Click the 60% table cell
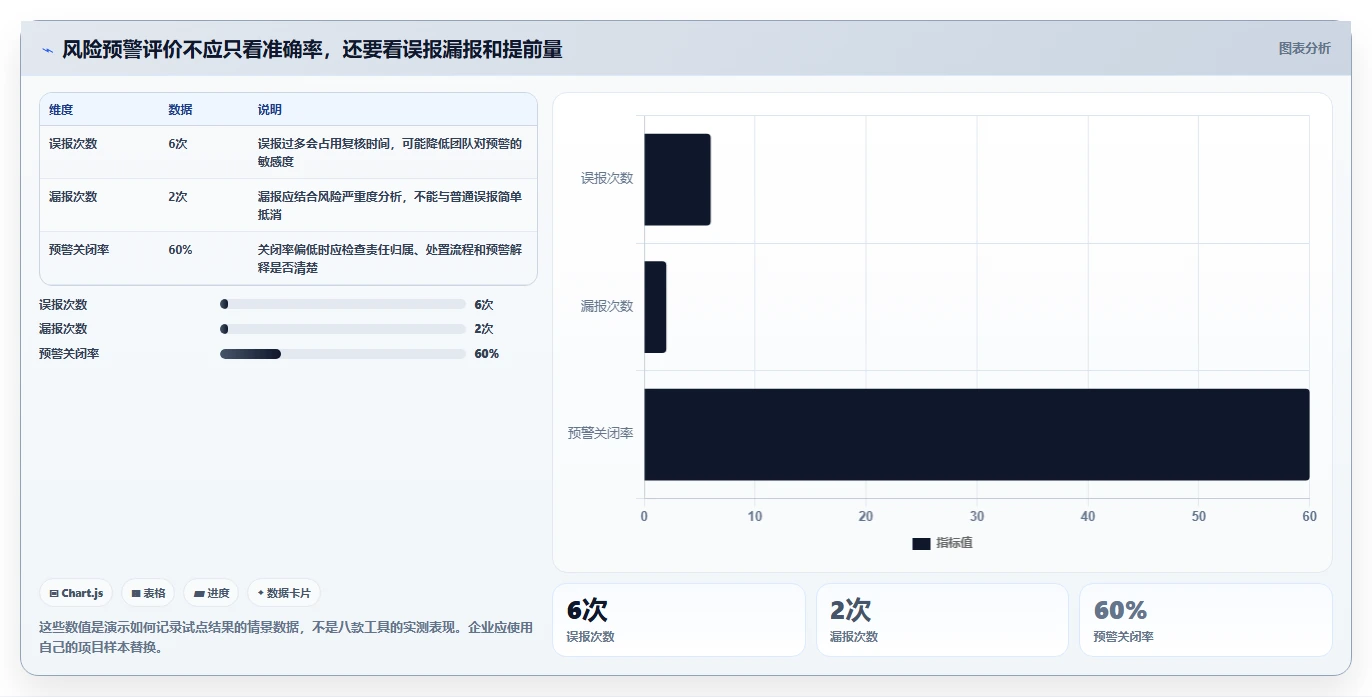The height and width of the screenshot is (697, 1372). [x=180, y=250]
